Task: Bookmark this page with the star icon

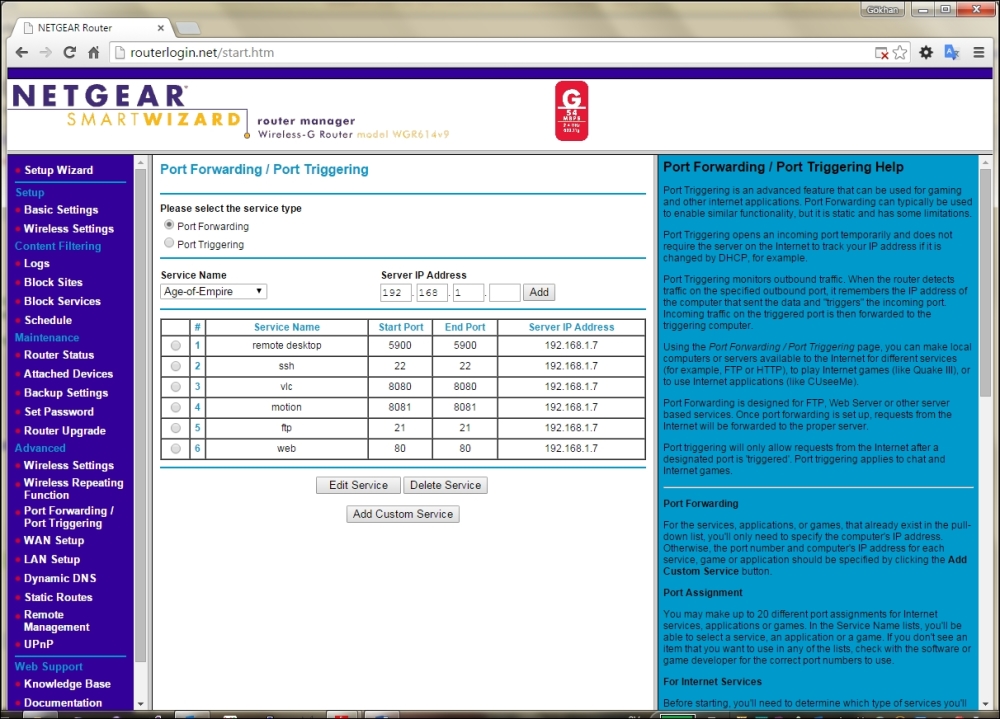Action: point(900,52)
